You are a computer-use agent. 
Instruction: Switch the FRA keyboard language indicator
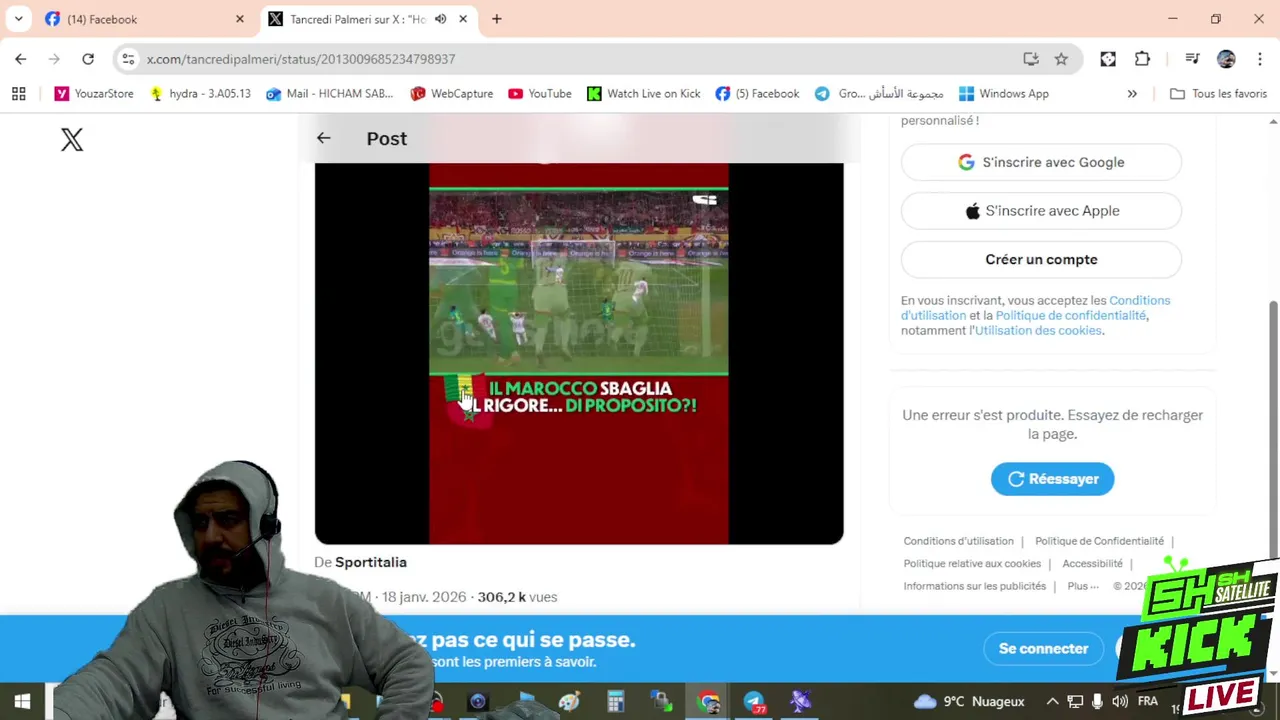(1148, 702)
